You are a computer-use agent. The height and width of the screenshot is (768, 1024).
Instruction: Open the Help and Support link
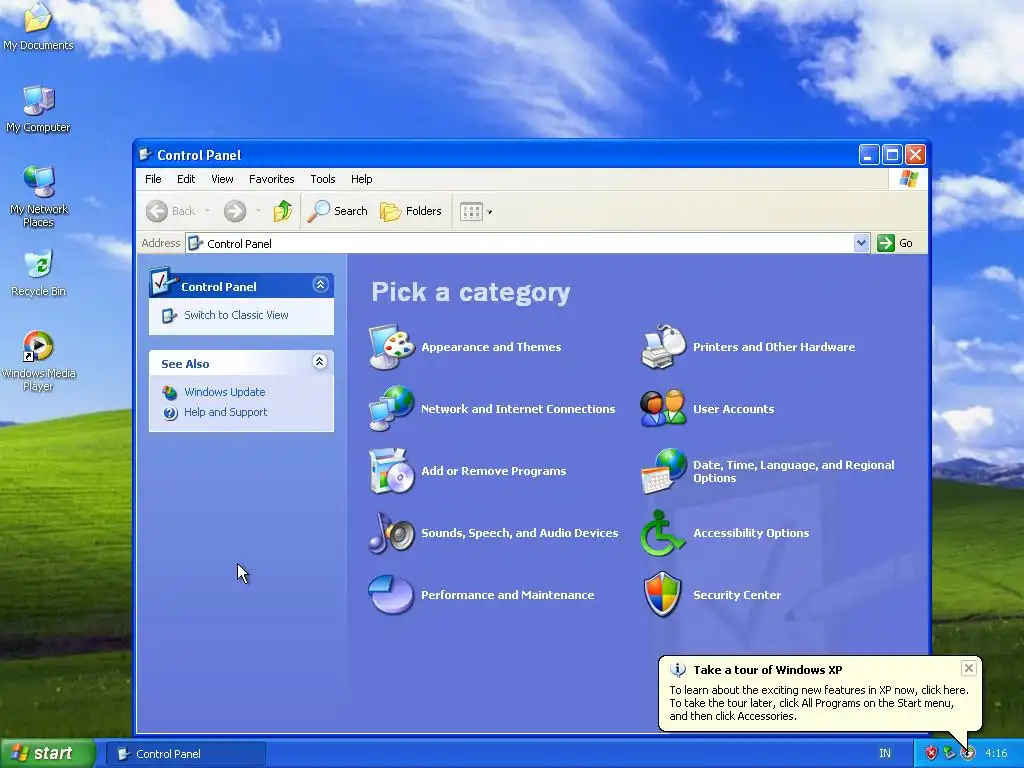click(x=225, y=412)
